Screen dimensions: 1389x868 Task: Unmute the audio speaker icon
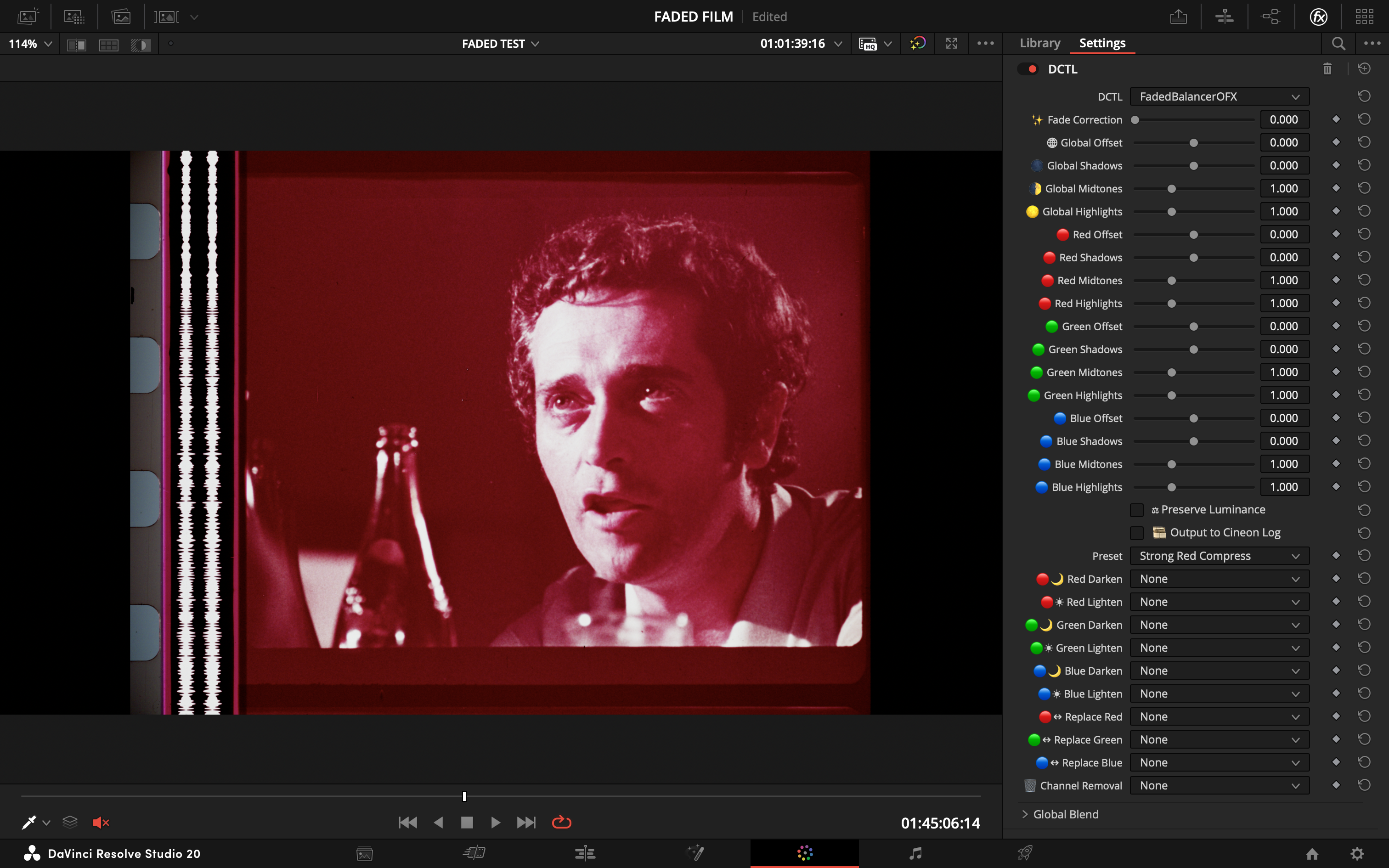point(101,822)
